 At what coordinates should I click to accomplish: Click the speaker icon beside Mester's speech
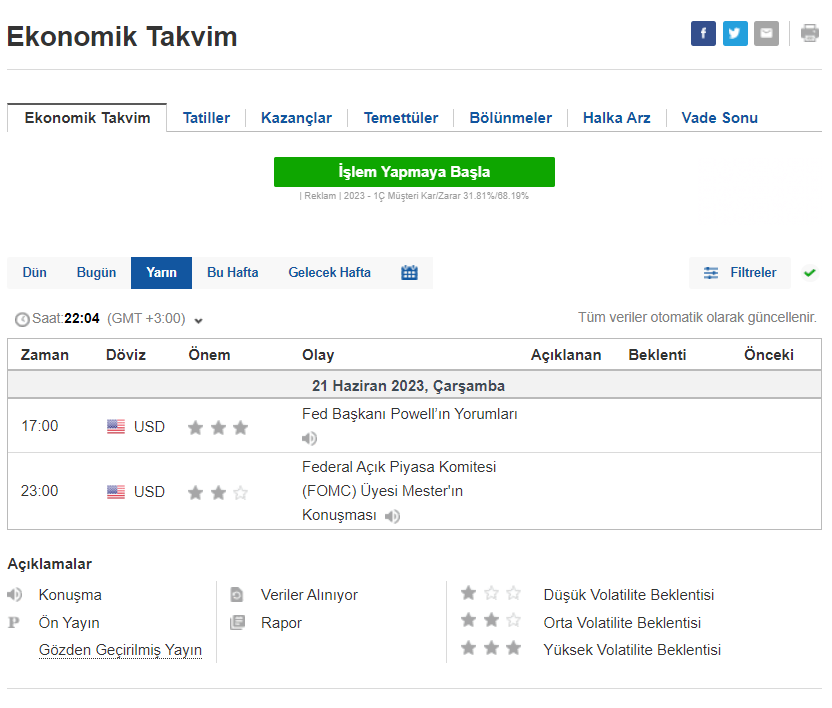393,516
